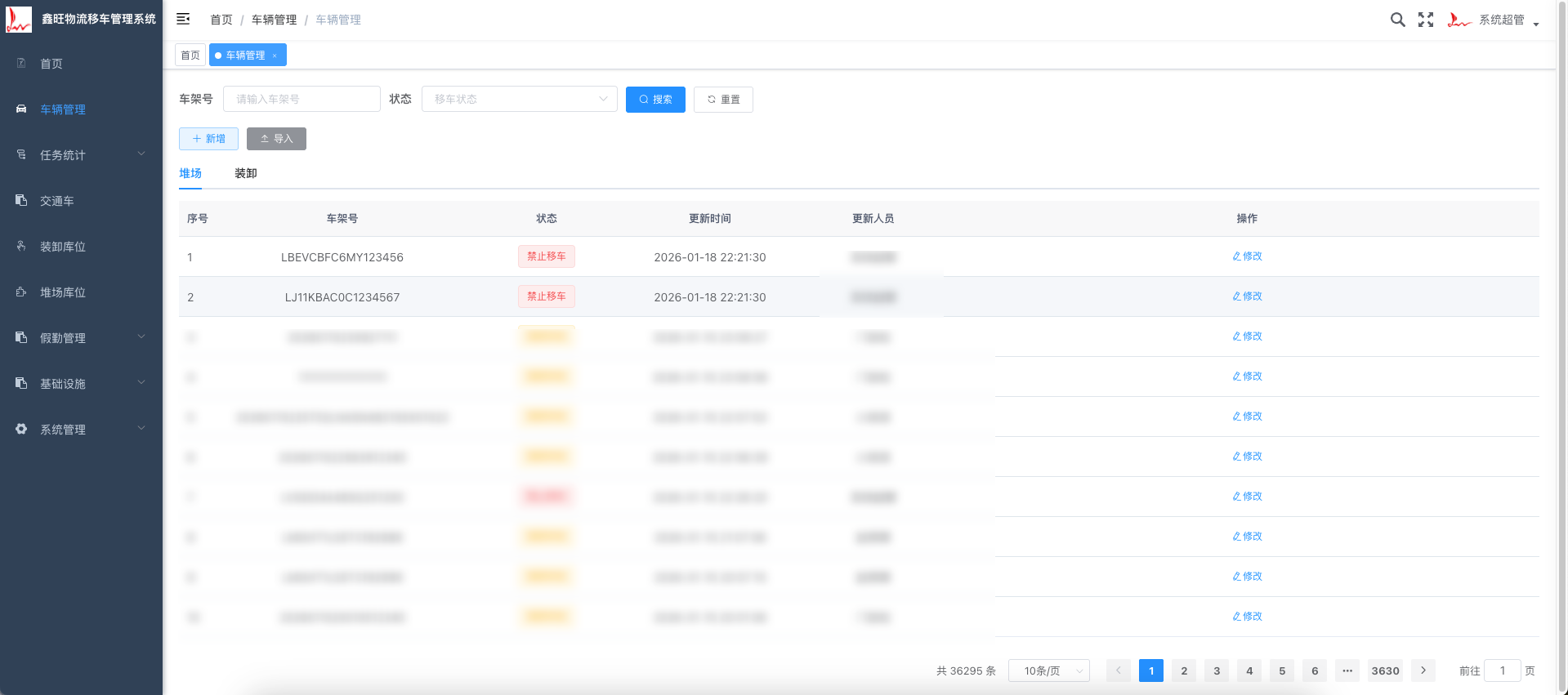The width and height of the screenshot is (1568, 695).
Task: Open the 系统超管 user dropdown
Action: pyautogui.click(x=1508, y=20)
